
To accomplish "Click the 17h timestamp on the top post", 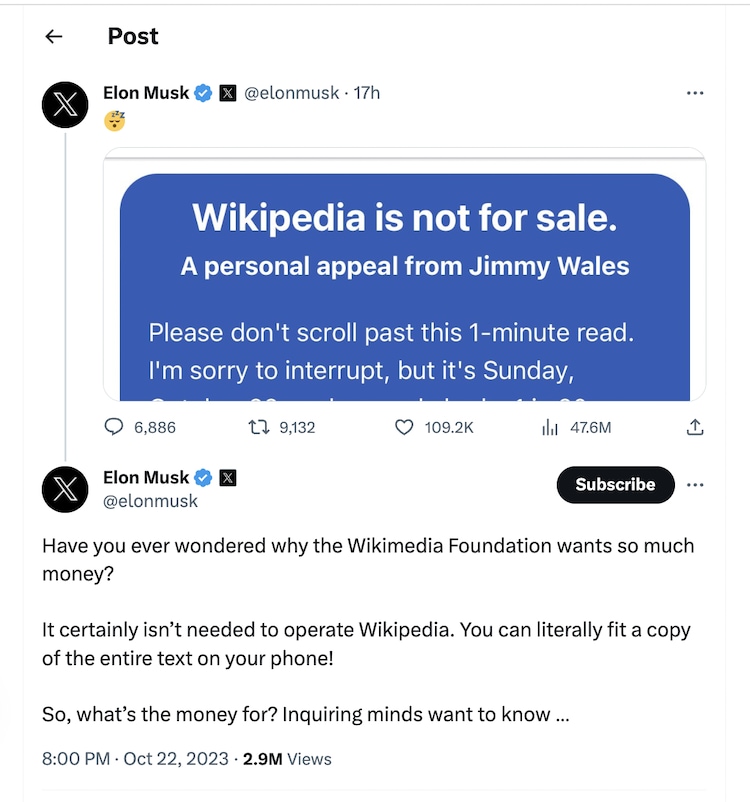I will (x=368, y=93).
